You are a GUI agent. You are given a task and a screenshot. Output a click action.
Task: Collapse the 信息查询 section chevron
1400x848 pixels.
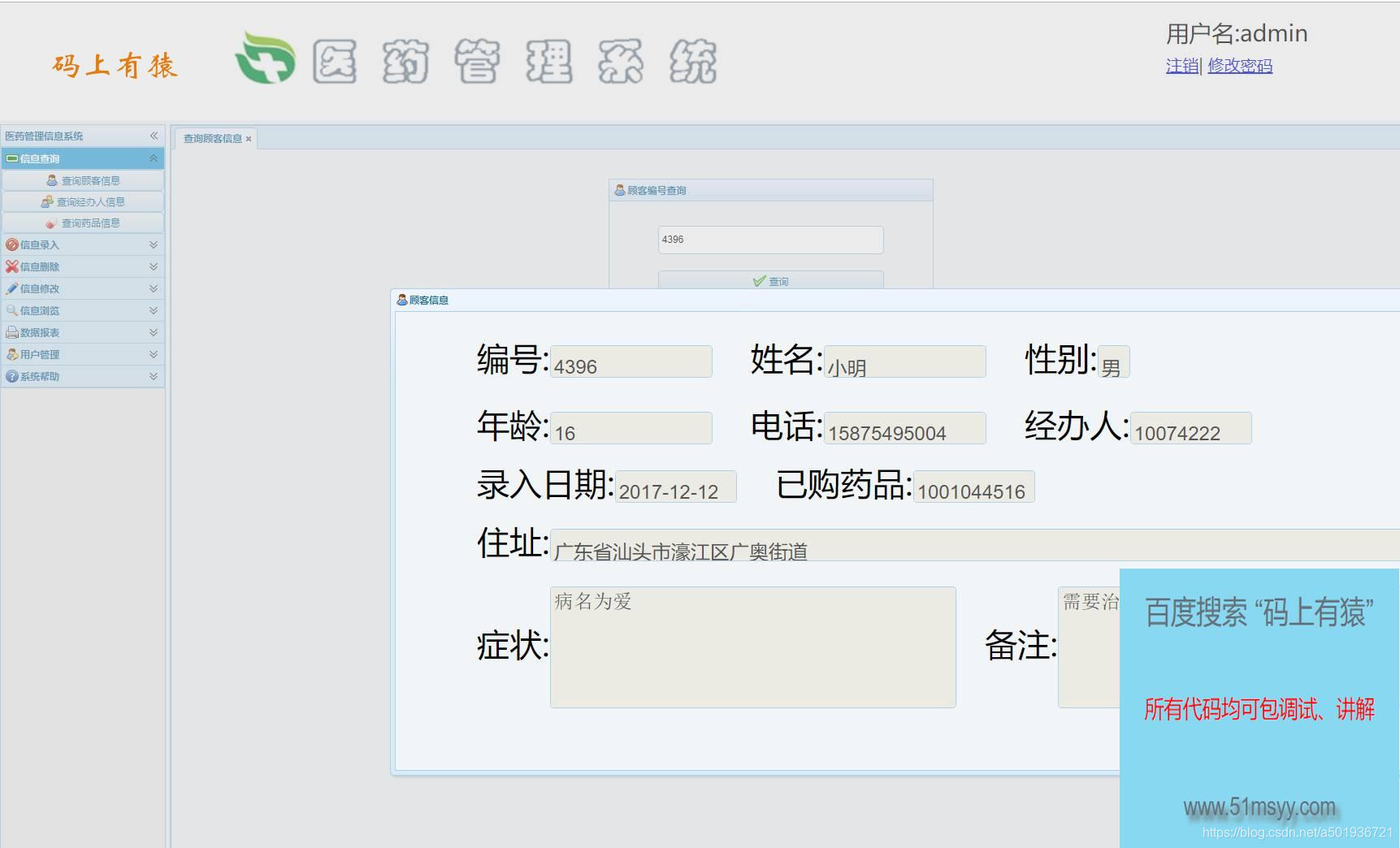pyautogui.click(x=152, y=158)
